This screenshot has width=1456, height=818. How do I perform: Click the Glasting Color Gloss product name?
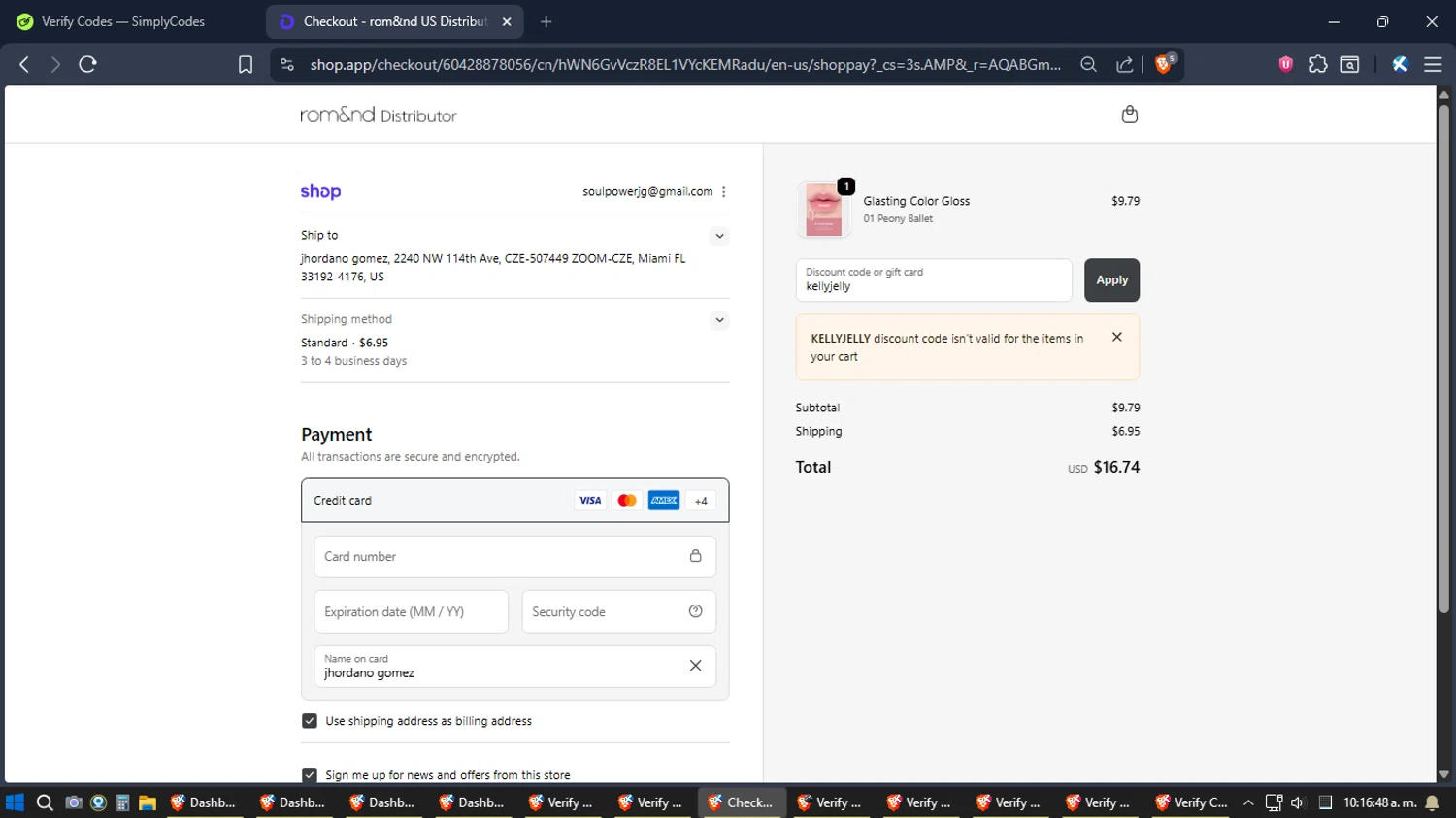(x=916, y=201)
